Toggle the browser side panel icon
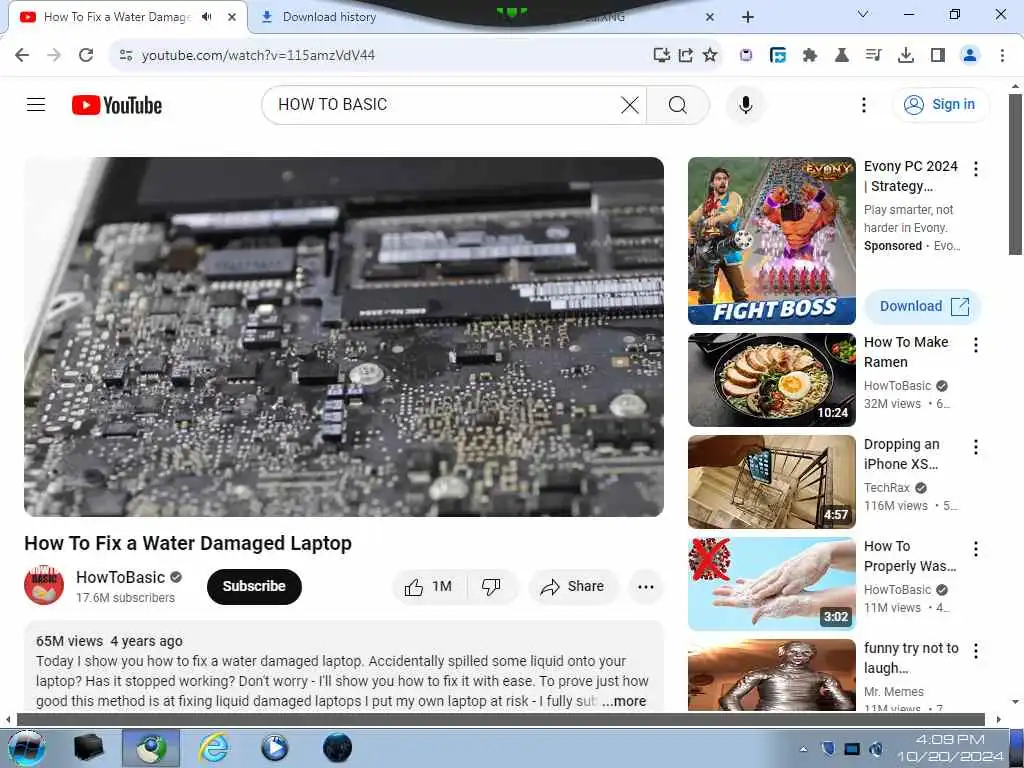 pyautogui.click(x=938, y=55)
